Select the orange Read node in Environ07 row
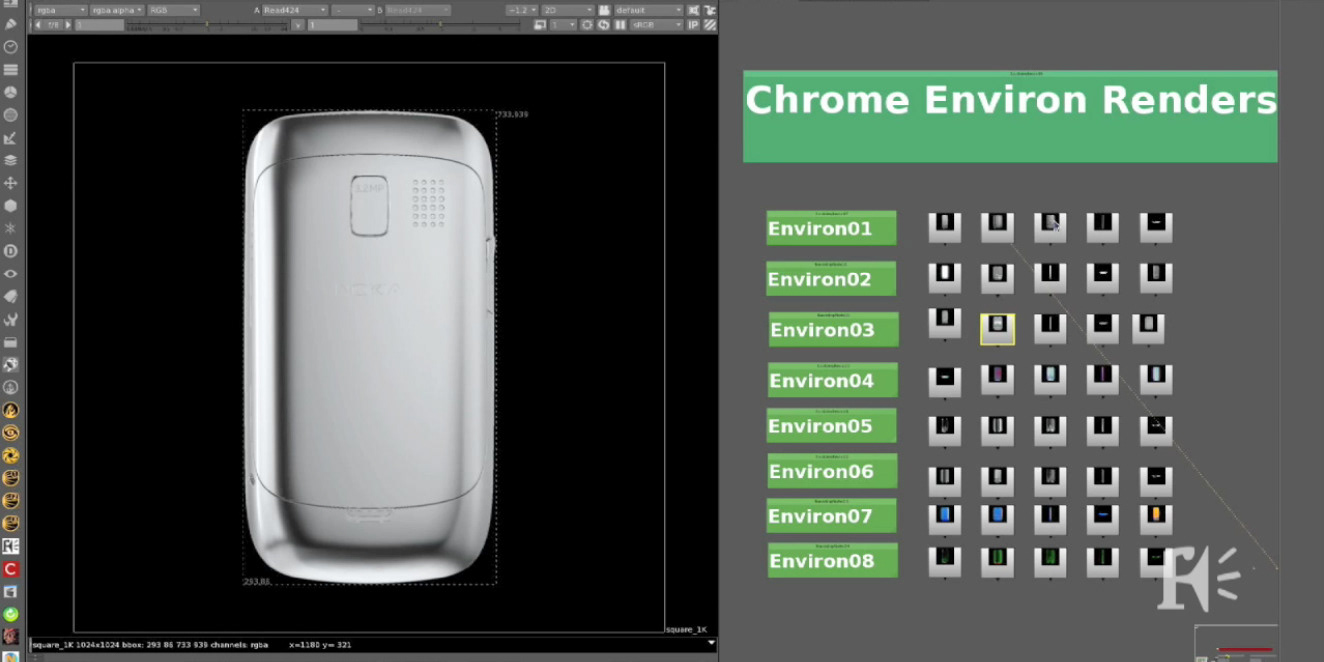1324x662 pixels. pos(1155,518)
